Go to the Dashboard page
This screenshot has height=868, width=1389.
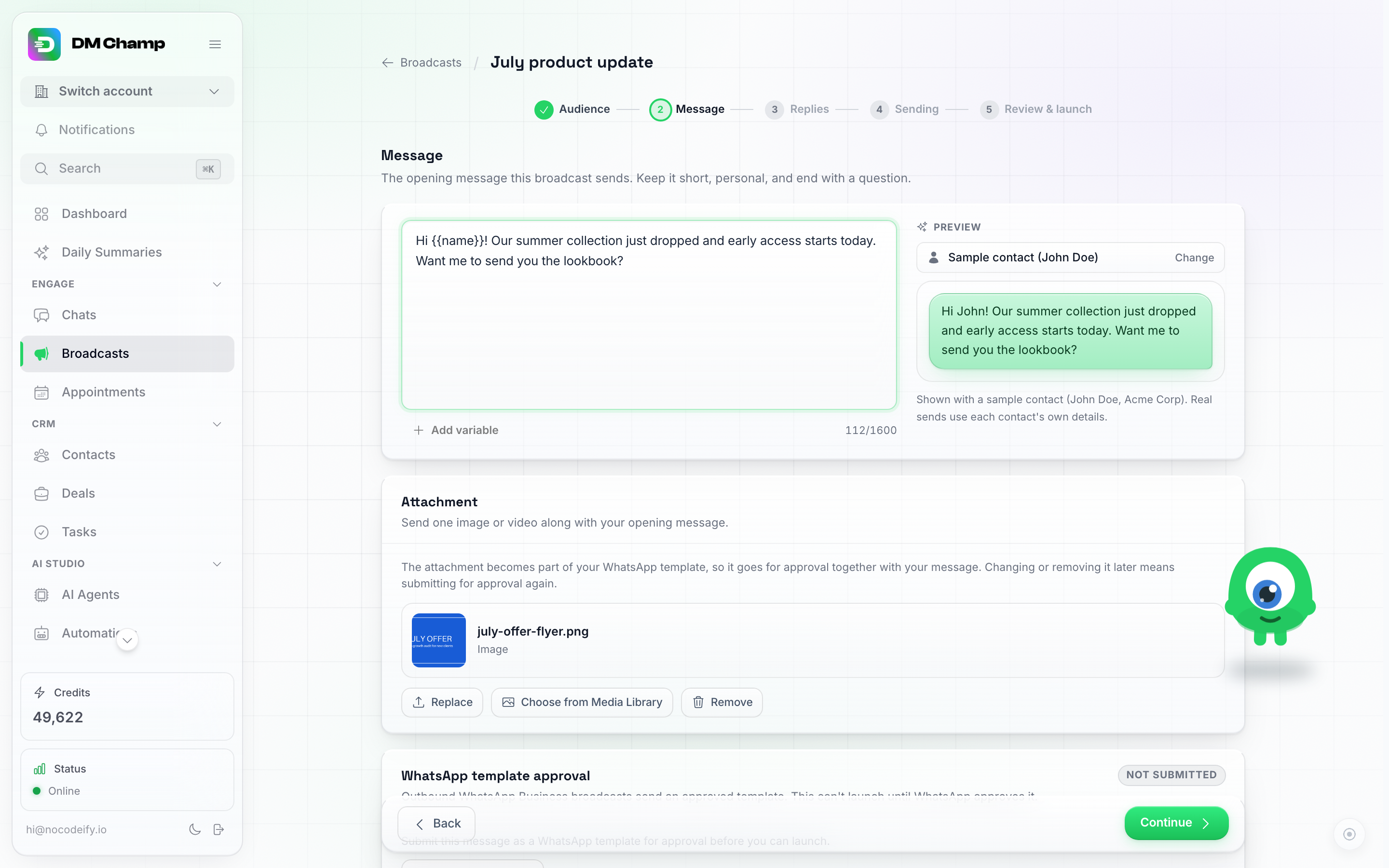tap(127, 214)
